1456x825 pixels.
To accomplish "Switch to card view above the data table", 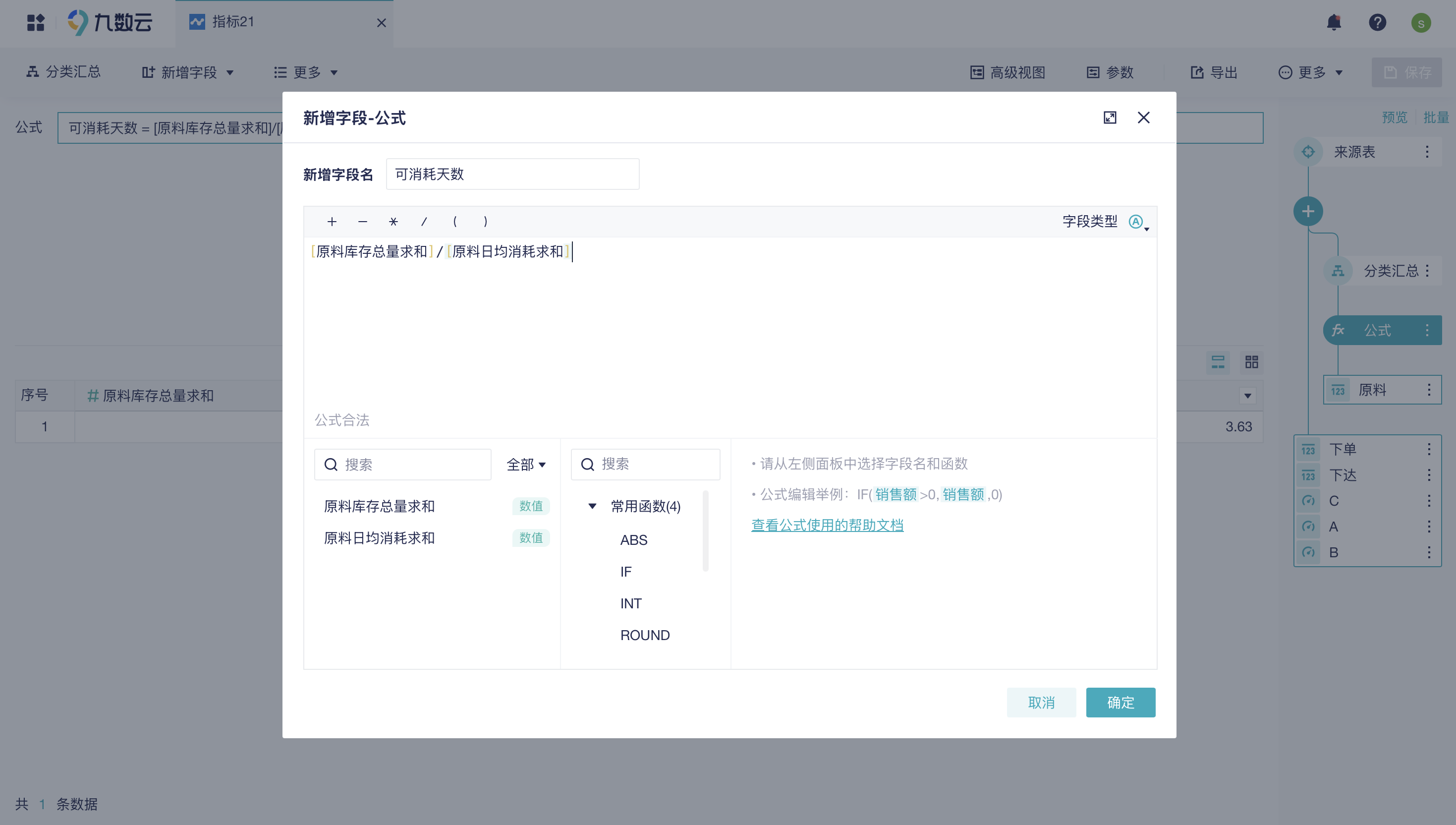I will [1251, 361].
